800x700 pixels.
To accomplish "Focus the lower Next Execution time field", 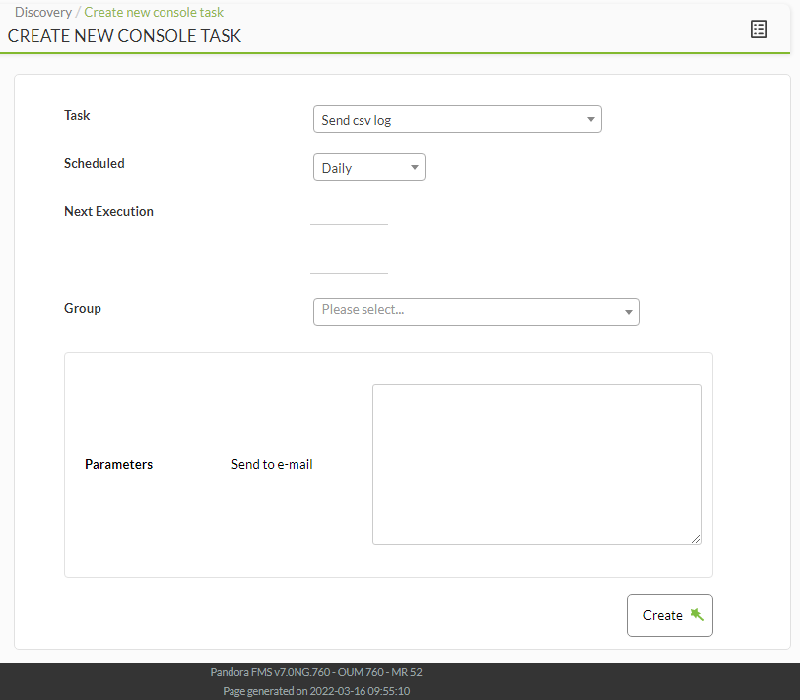I will 349,264.
